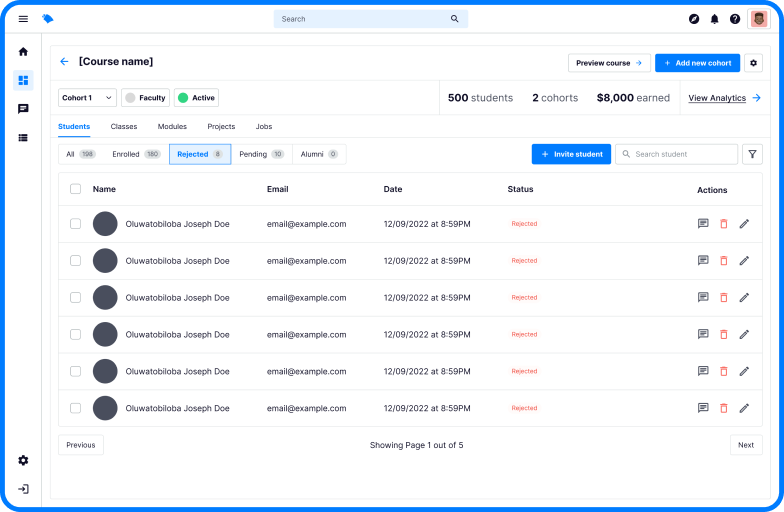Click the compass explore icon
This screenshot has width=784, height=512.
tap(694, 19)
